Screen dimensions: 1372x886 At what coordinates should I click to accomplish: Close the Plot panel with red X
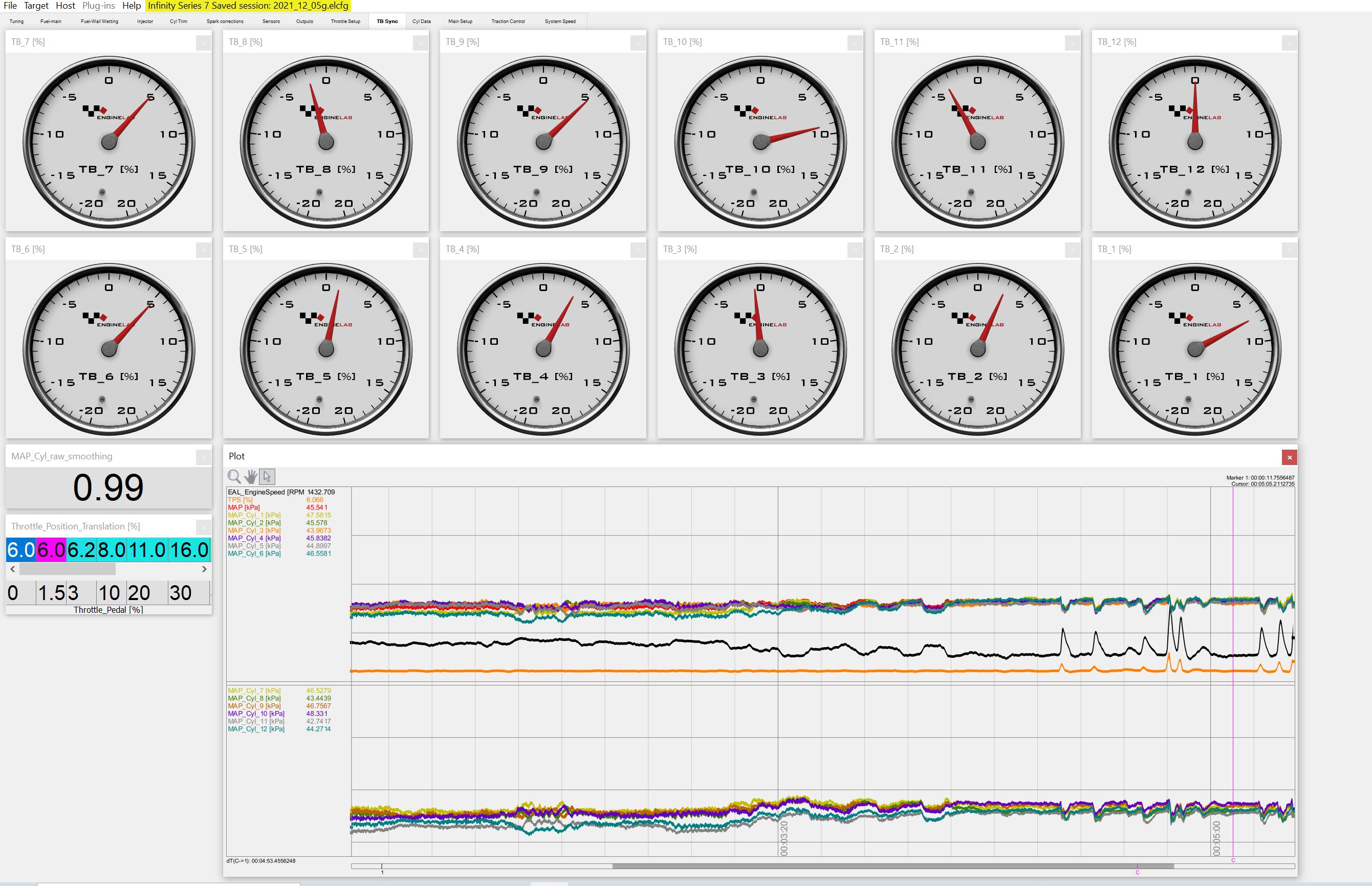[x=1289, y=457]
